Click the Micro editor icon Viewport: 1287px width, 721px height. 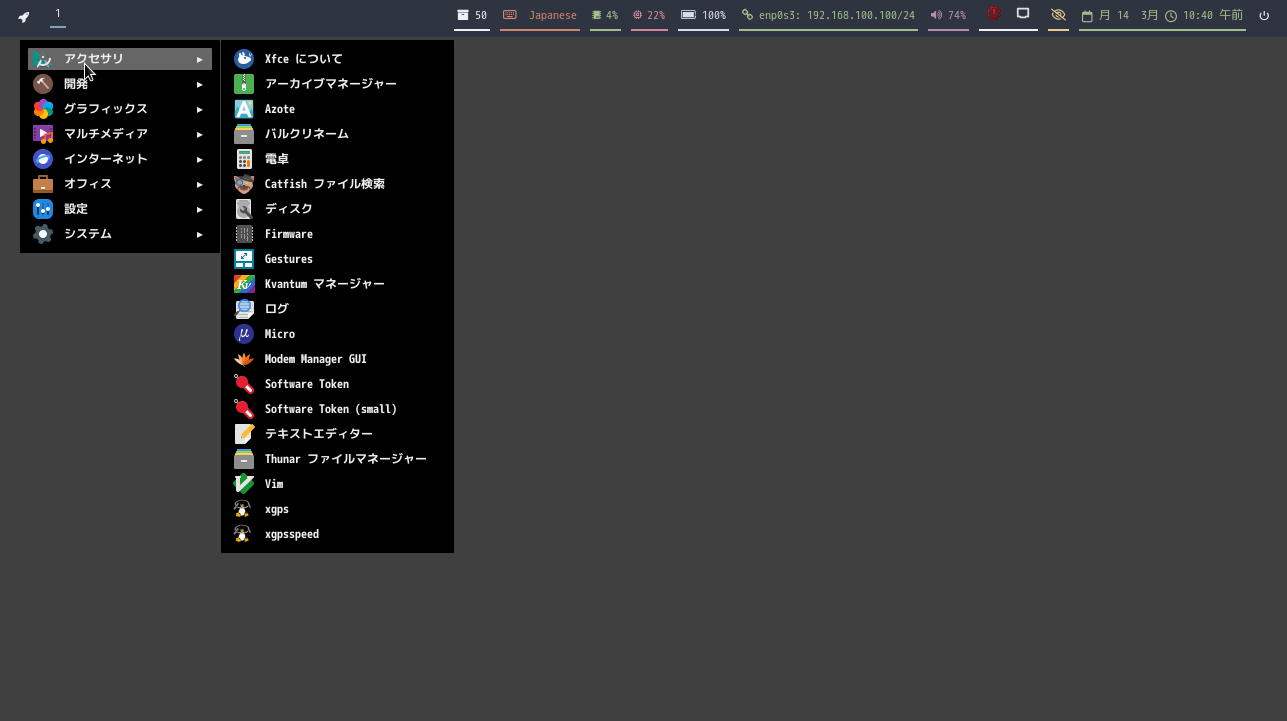[x=244, y=334]
